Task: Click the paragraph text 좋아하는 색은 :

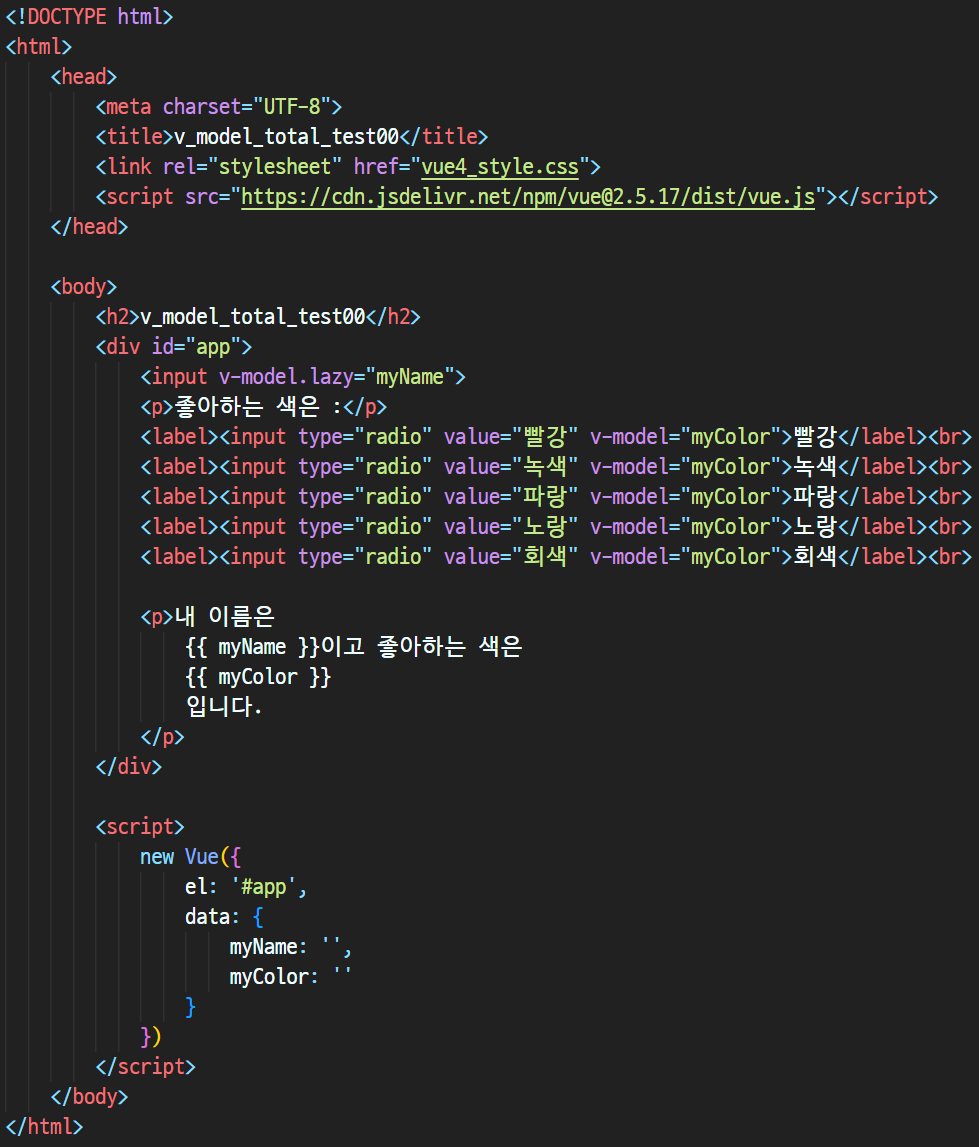Action: [258, 407]
